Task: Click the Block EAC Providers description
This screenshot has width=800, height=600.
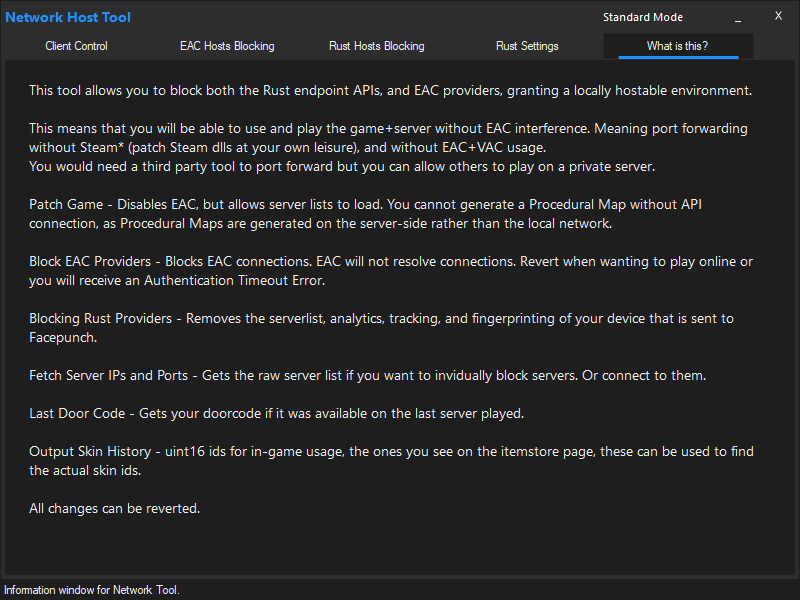Action: [390, 271]
